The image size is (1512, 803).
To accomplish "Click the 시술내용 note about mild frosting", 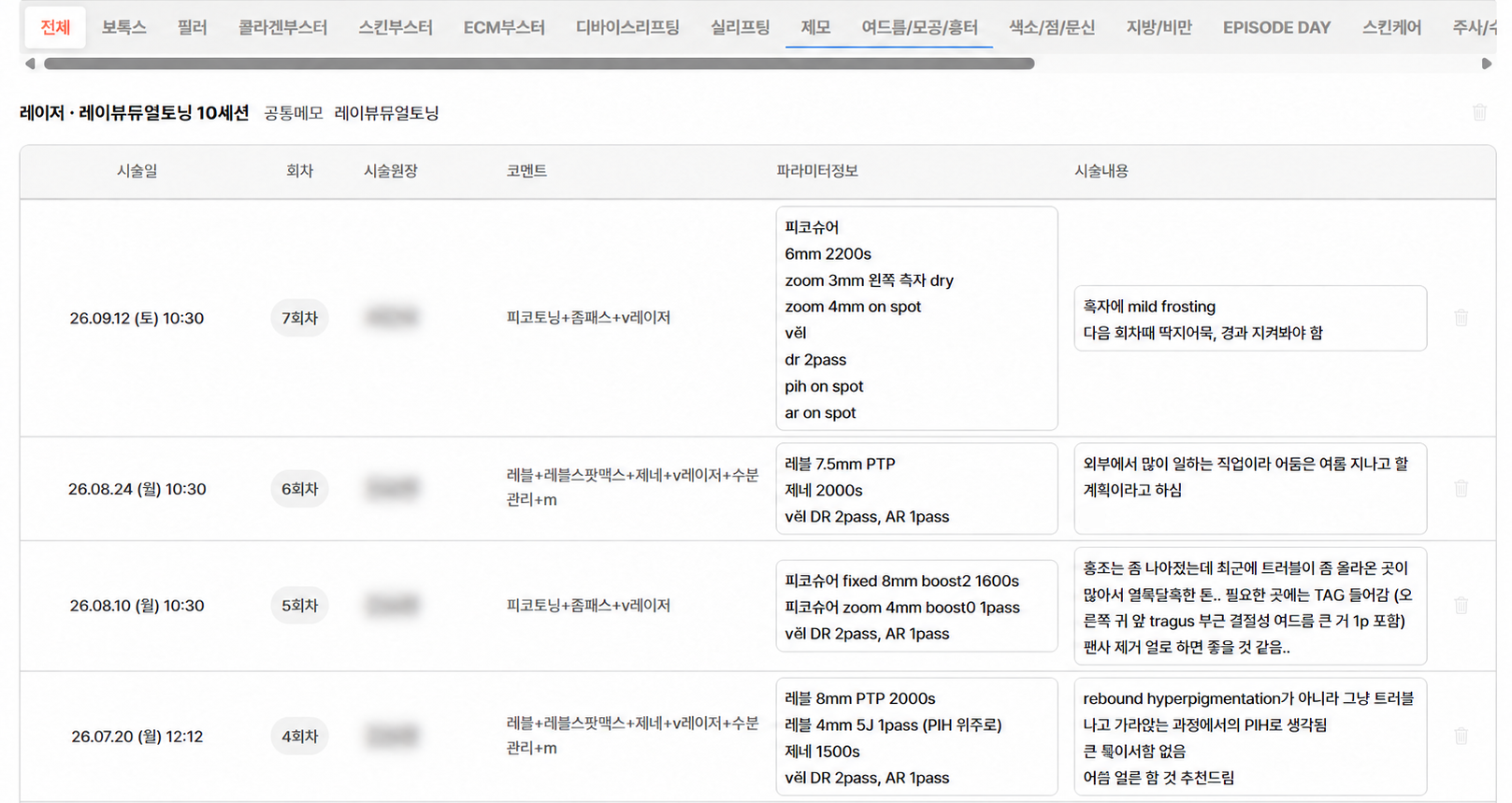I will [x=1250, y=319].
